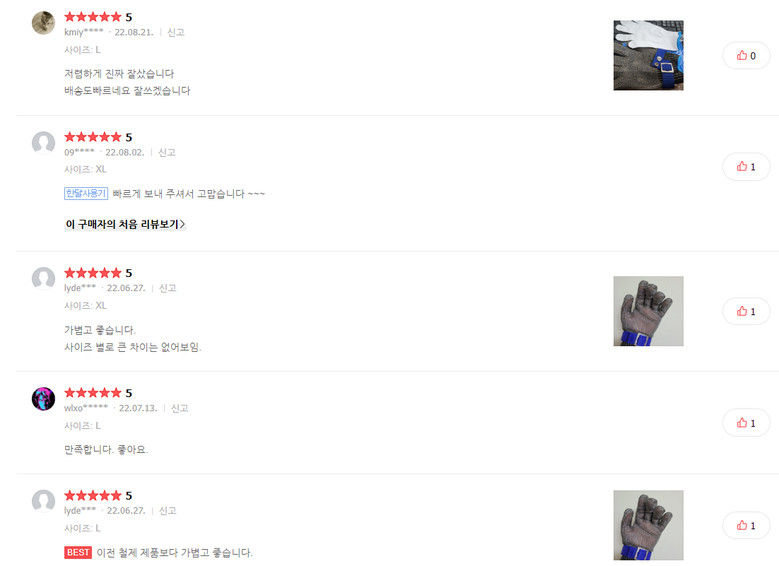Viewport: 779px width, 566px height.
Task: Click default avatar of 09**** reviewer
Action: [x=43, y=143]
